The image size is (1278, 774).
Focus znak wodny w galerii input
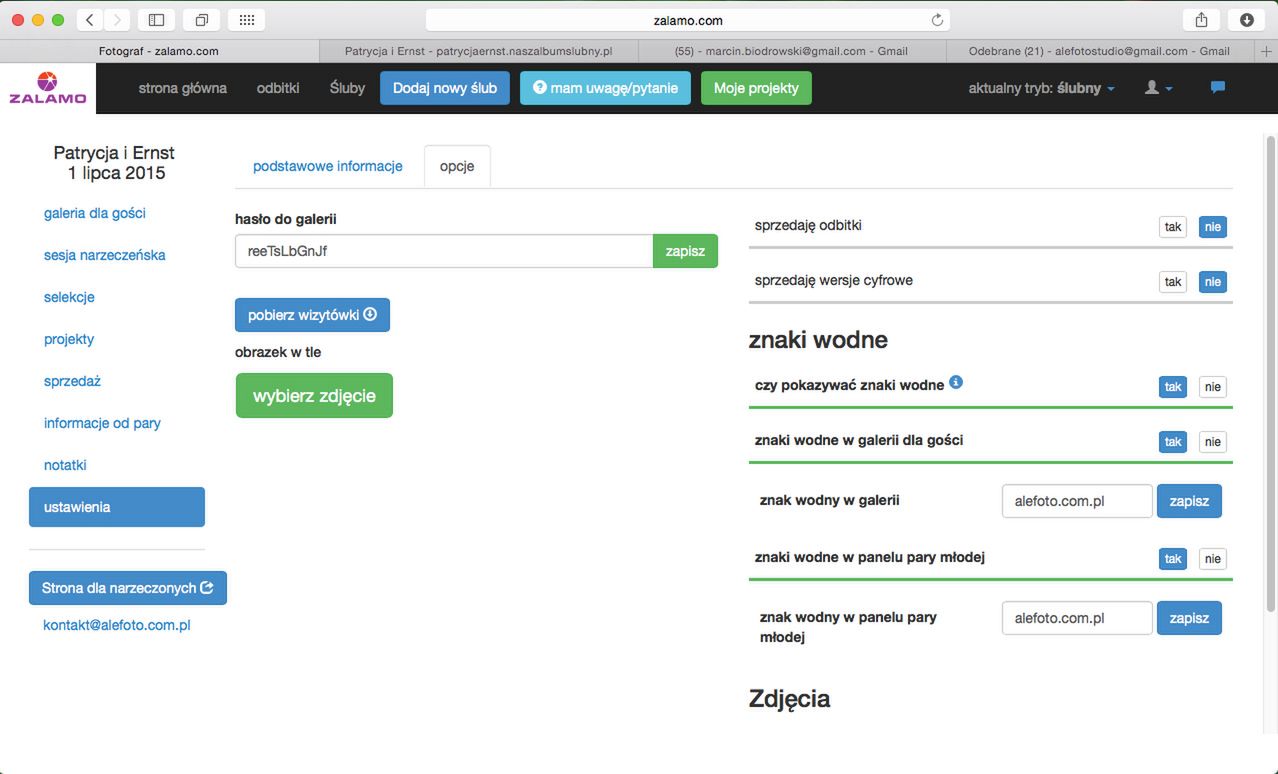pyautogui.click(x=1077, y=501)
